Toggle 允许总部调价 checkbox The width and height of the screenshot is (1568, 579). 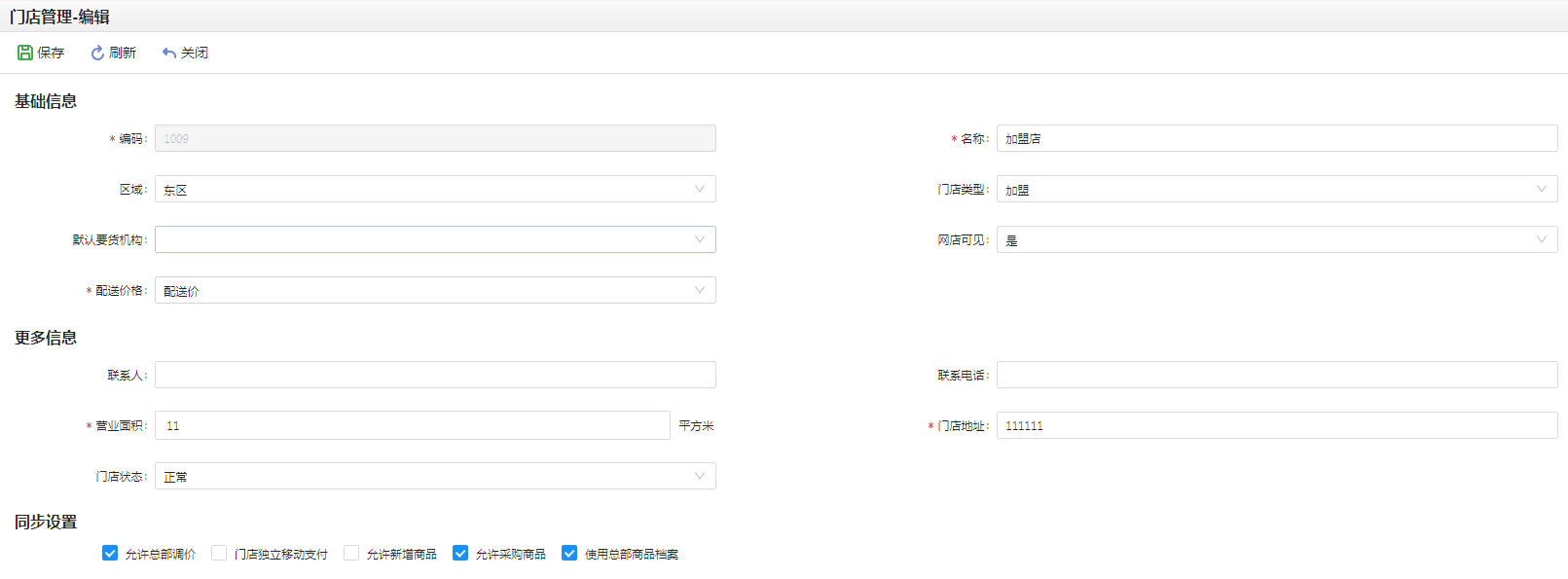pos(110,553)
